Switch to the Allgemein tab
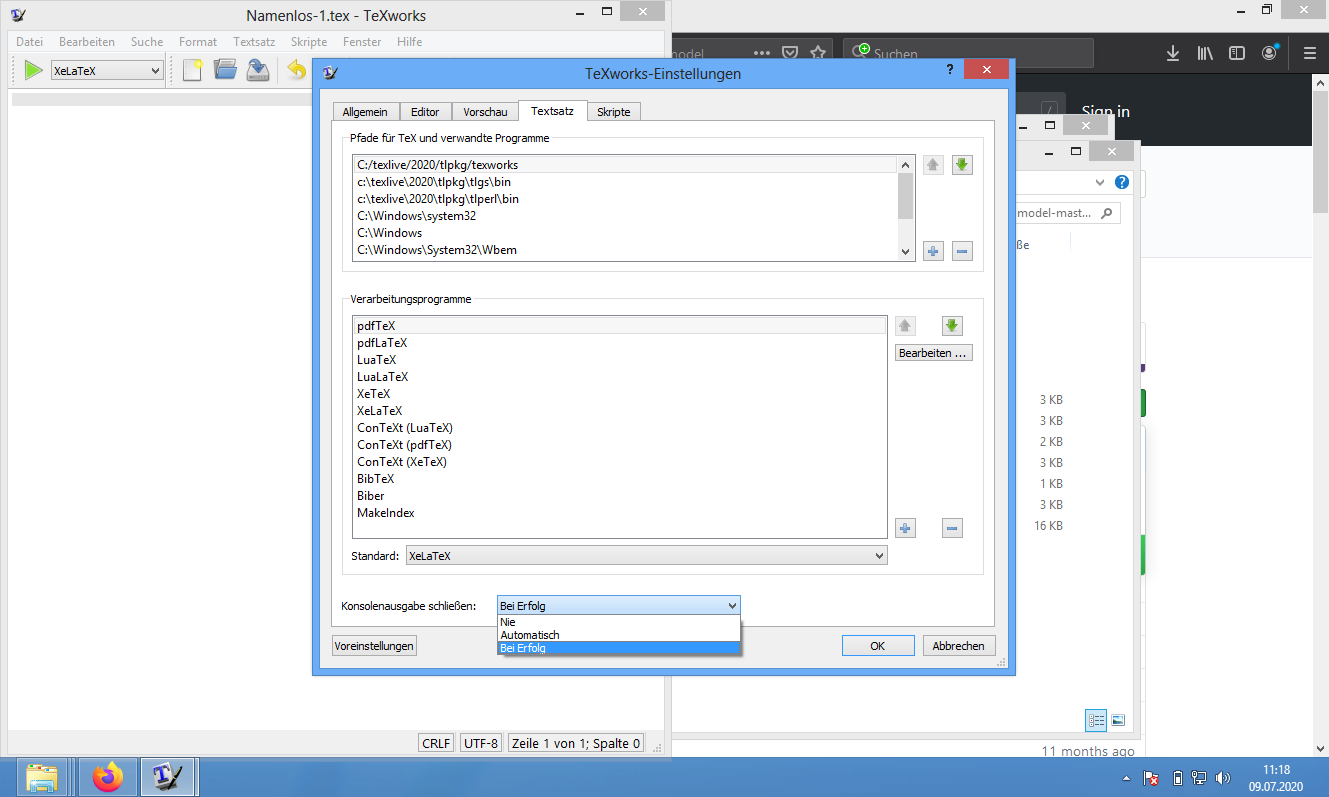Image resolution: width=1329 pixels, height=797 pixels. pyautogui.click(x=365, y=112)
